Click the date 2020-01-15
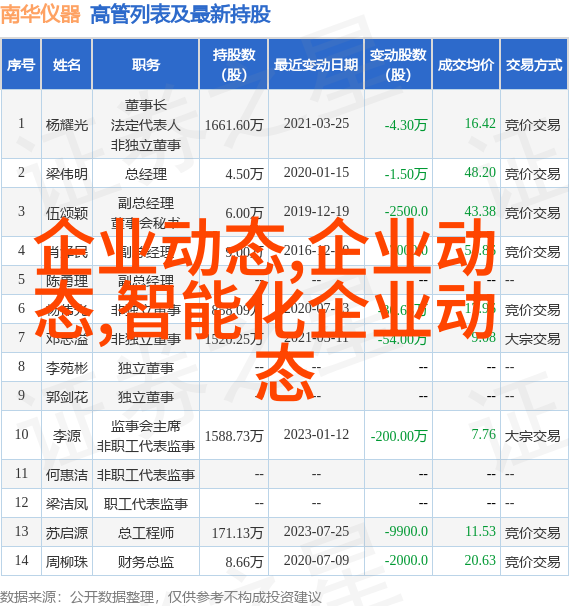The width and height of the screenshot is (569, 606). click(x=316, y=172)
